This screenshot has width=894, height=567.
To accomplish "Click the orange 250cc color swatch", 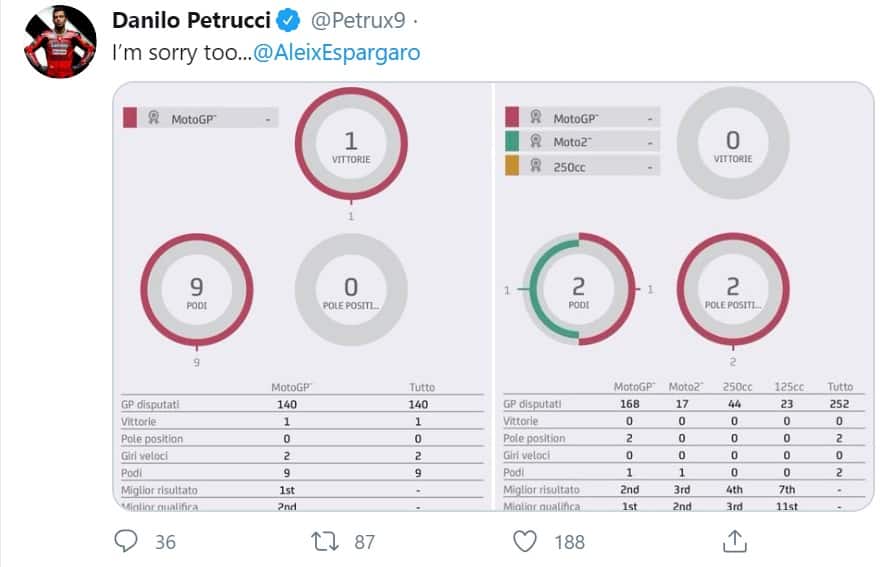I will tap(513, 166).
